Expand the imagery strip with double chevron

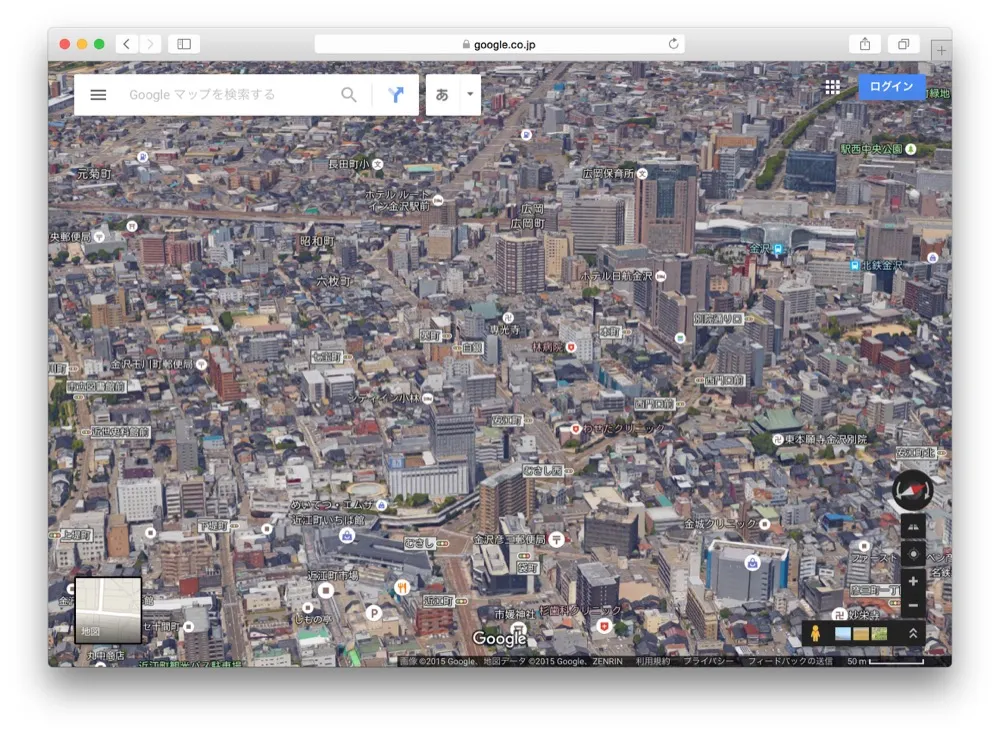pos(912,634)
